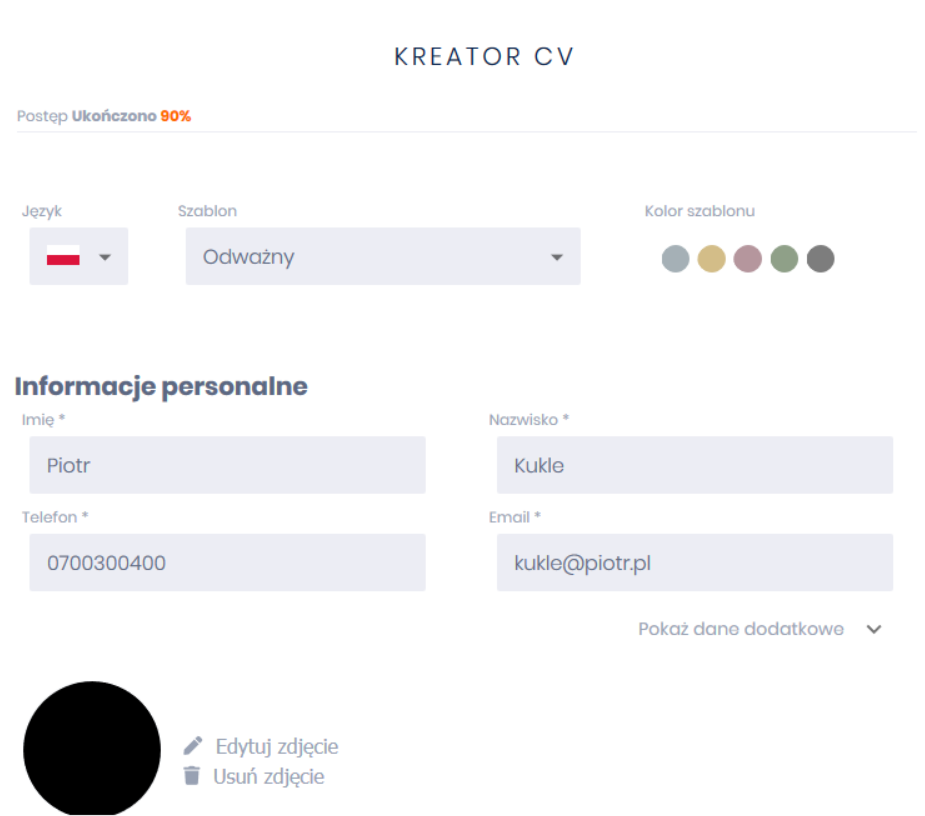Select the yellow-tan template color
Viewport: 925px width, 816px height.
(711, 259)
